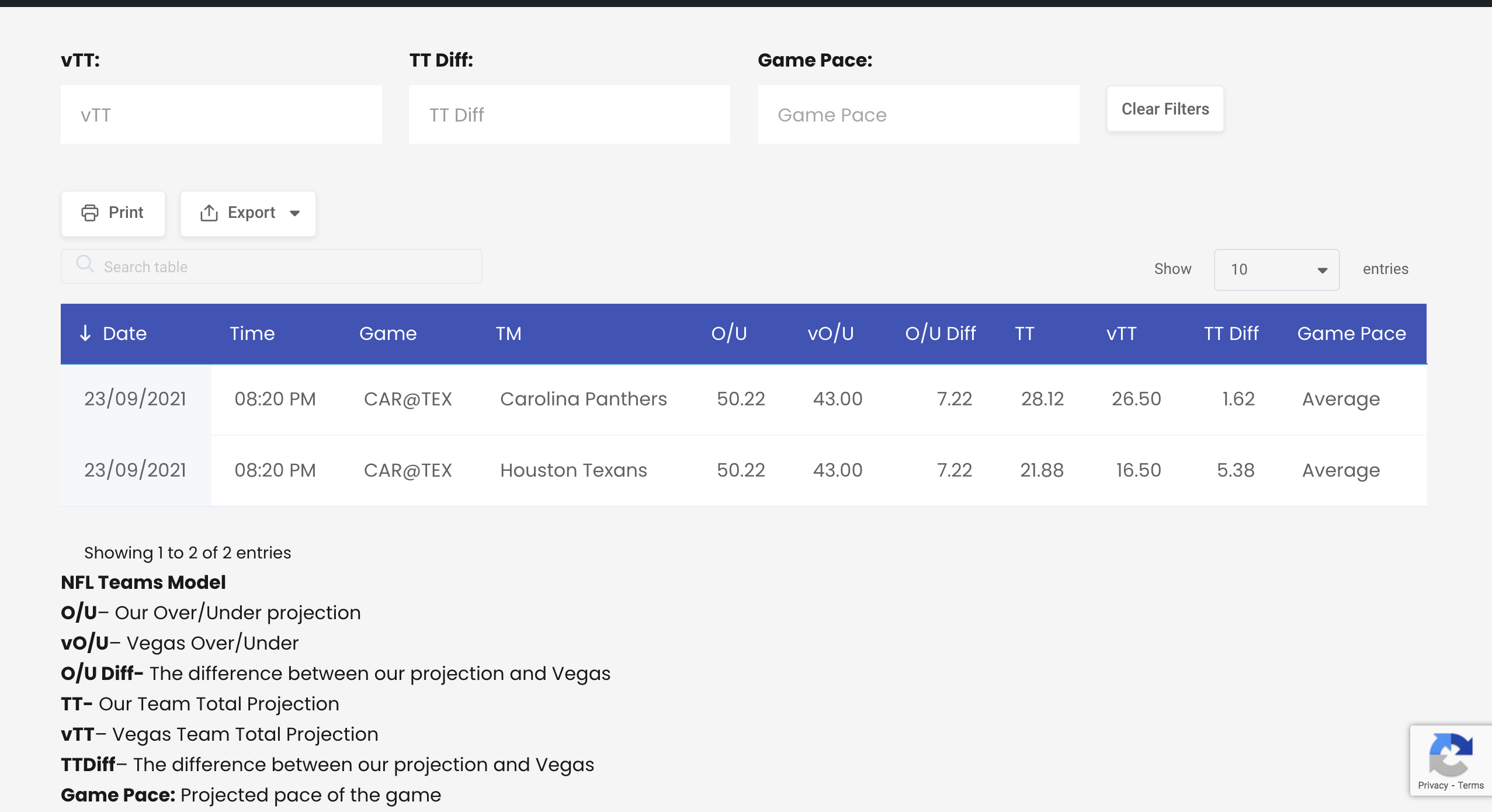Screen dimensions: 1492x812
Task: Sort by the O/U column header
Action: 729,334
